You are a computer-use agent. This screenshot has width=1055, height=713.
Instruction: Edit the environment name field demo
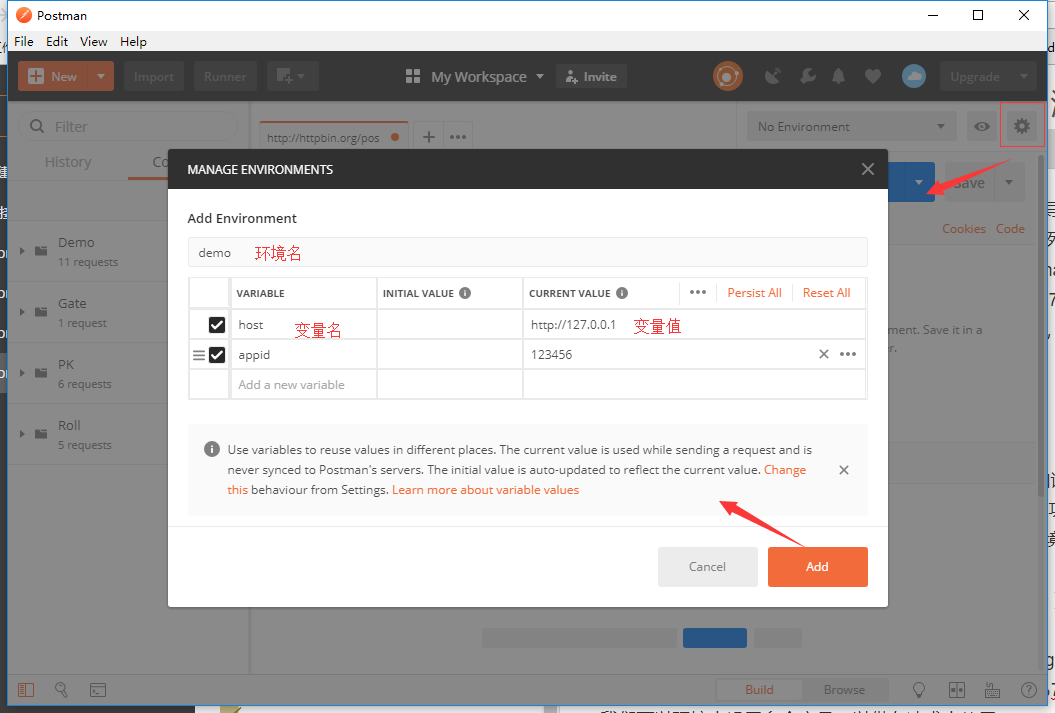click(x=528, y=252)
